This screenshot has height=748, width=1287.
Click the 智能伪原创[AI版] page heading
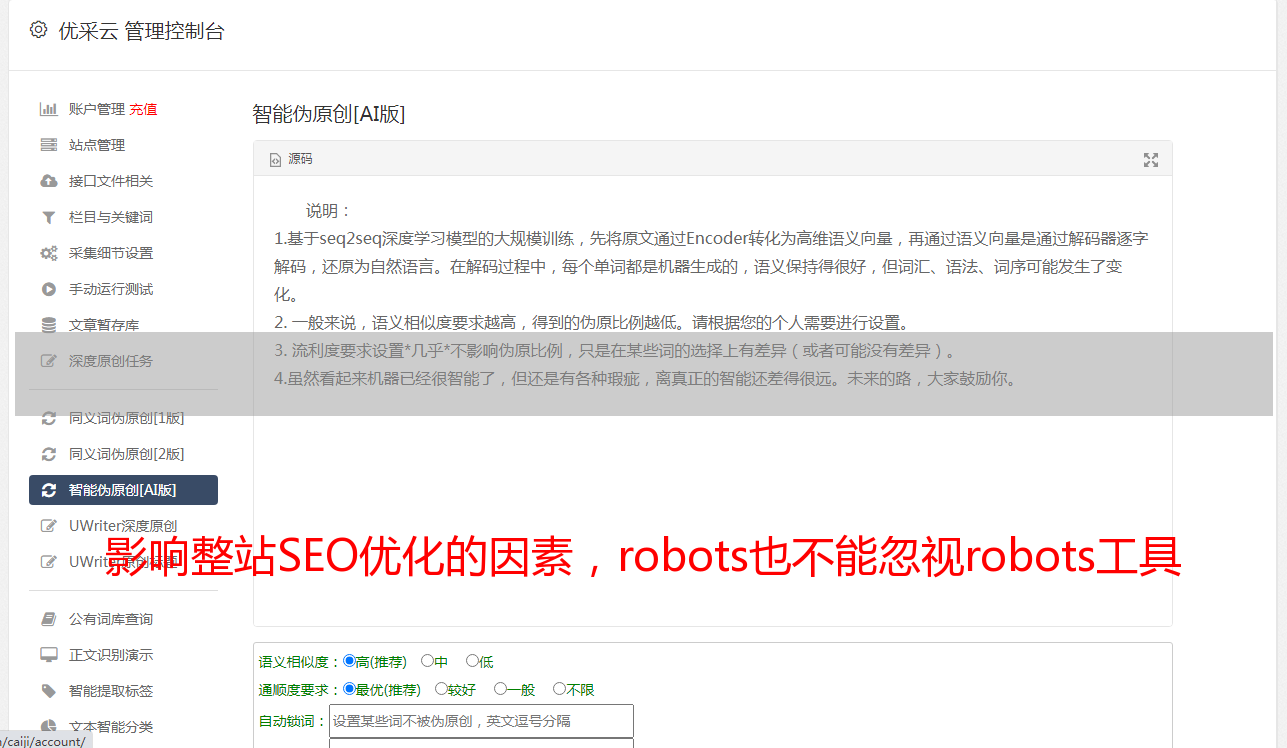[x=329, y=114]
